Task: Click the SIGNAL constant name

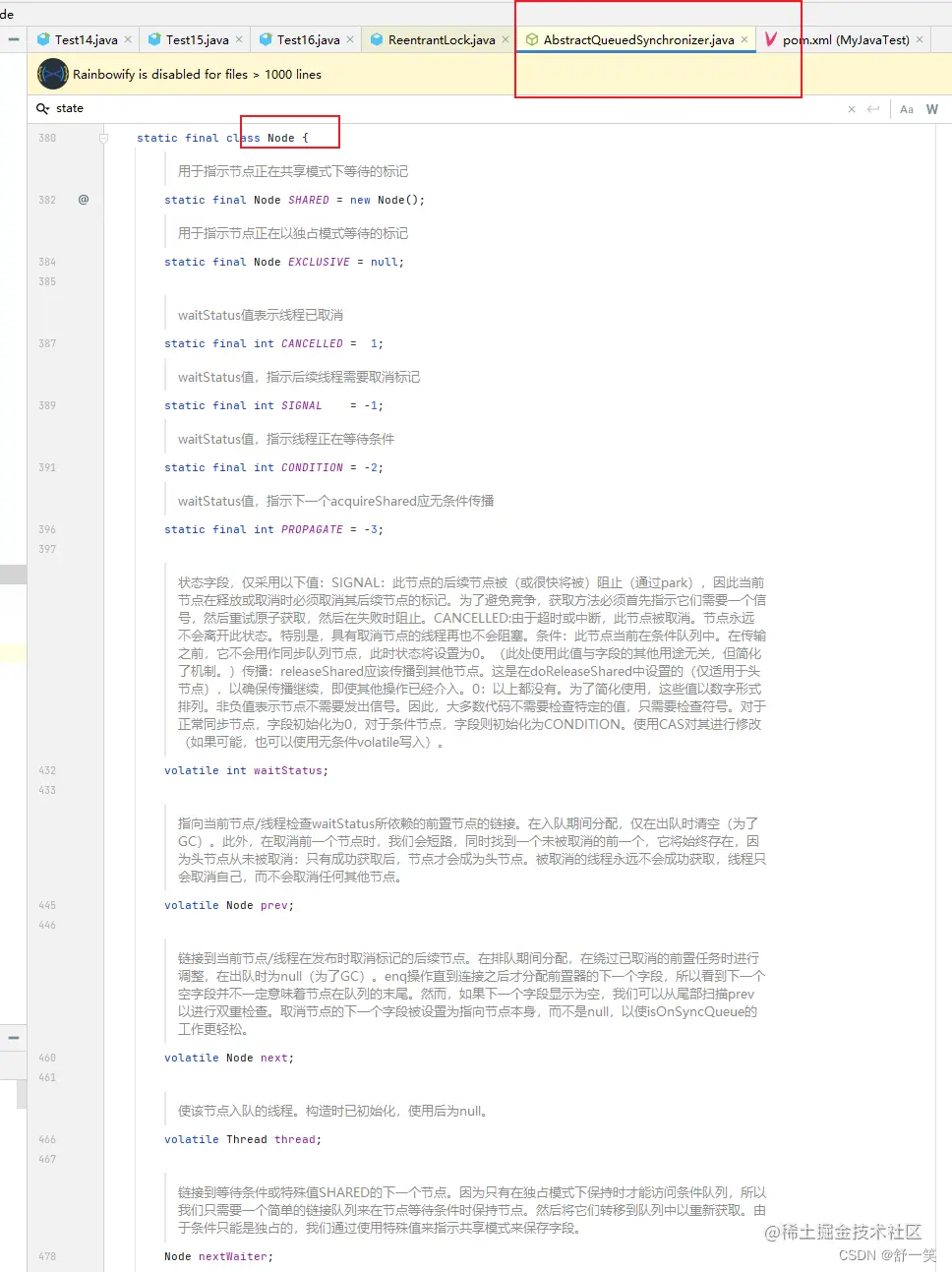Action: pyautogui.click(x=301, y=406)
